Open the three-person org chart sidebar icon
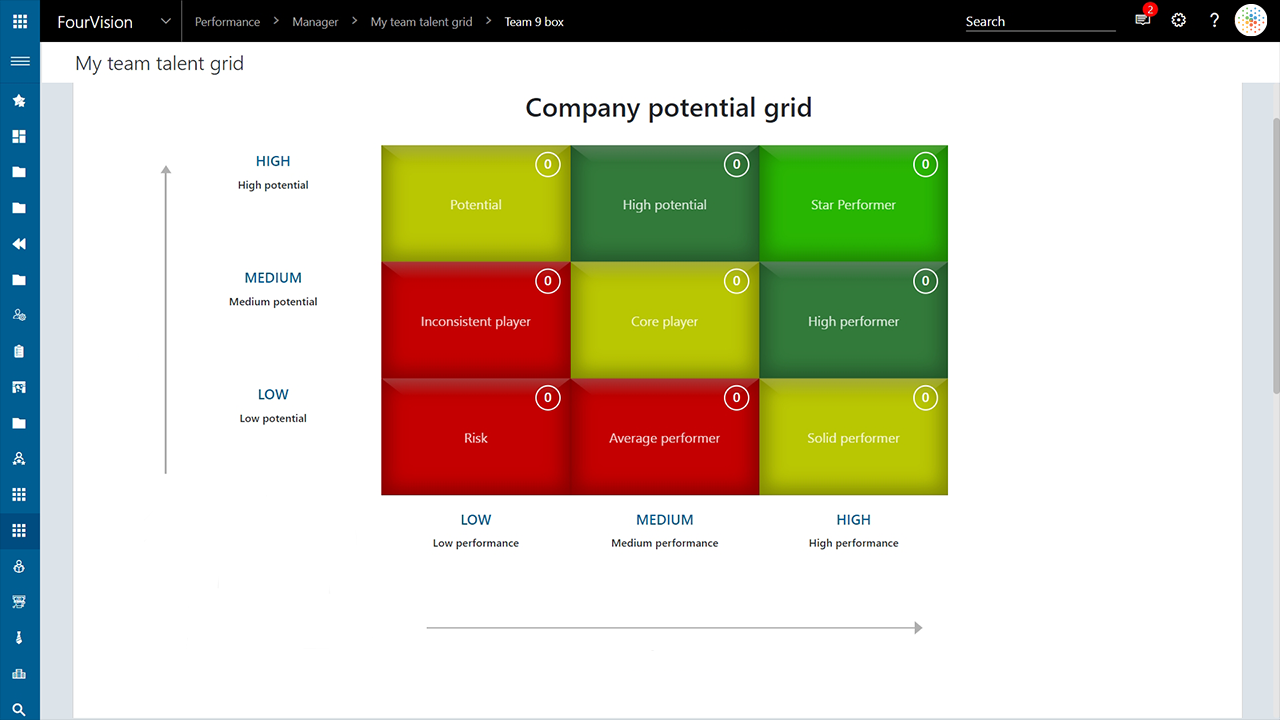This screenshot has height=720, width=1280. click(19, 459)
